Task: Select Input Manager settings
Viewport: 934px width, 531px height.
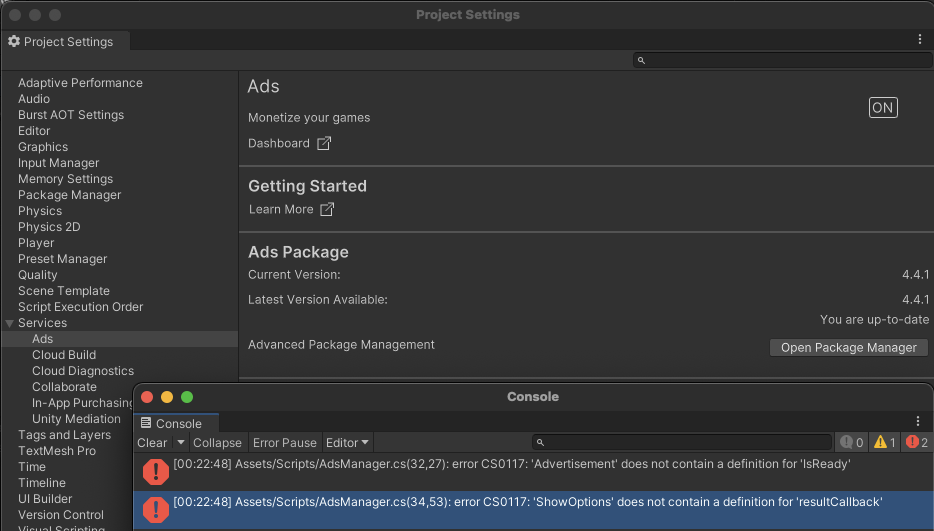Action: click(58, 163)
